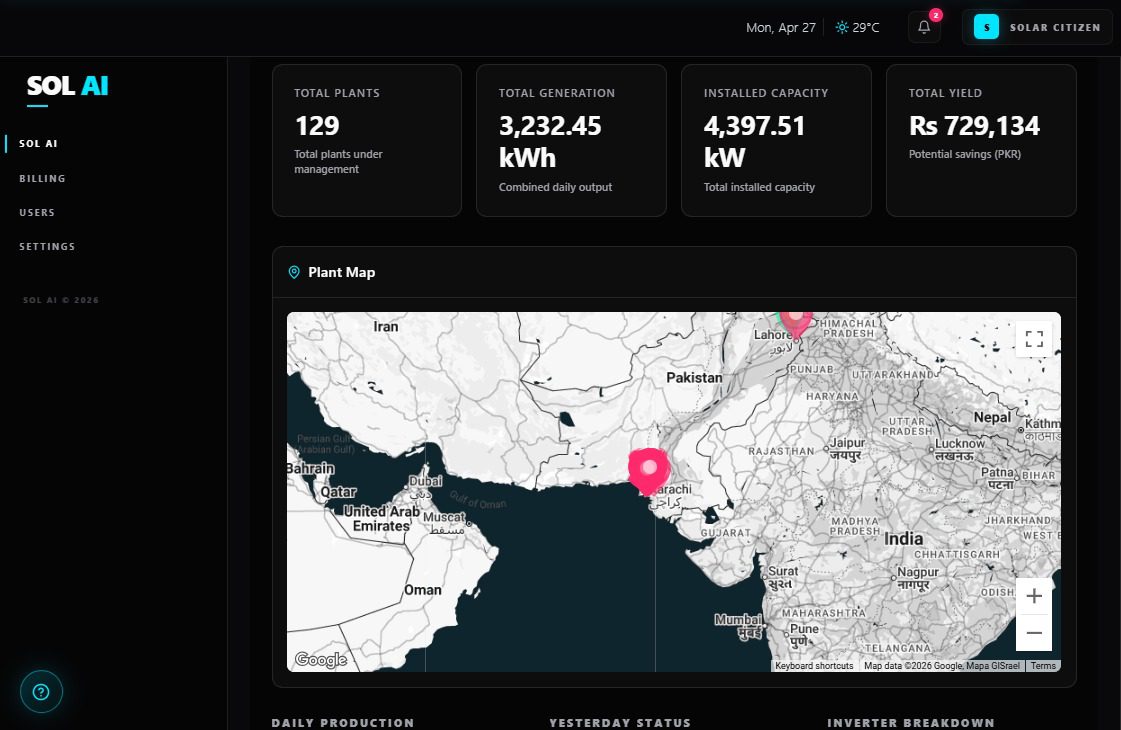Screen dimensions: 1121x730
Task: Click the Pakistan label on map
Action: click(694, 378)
